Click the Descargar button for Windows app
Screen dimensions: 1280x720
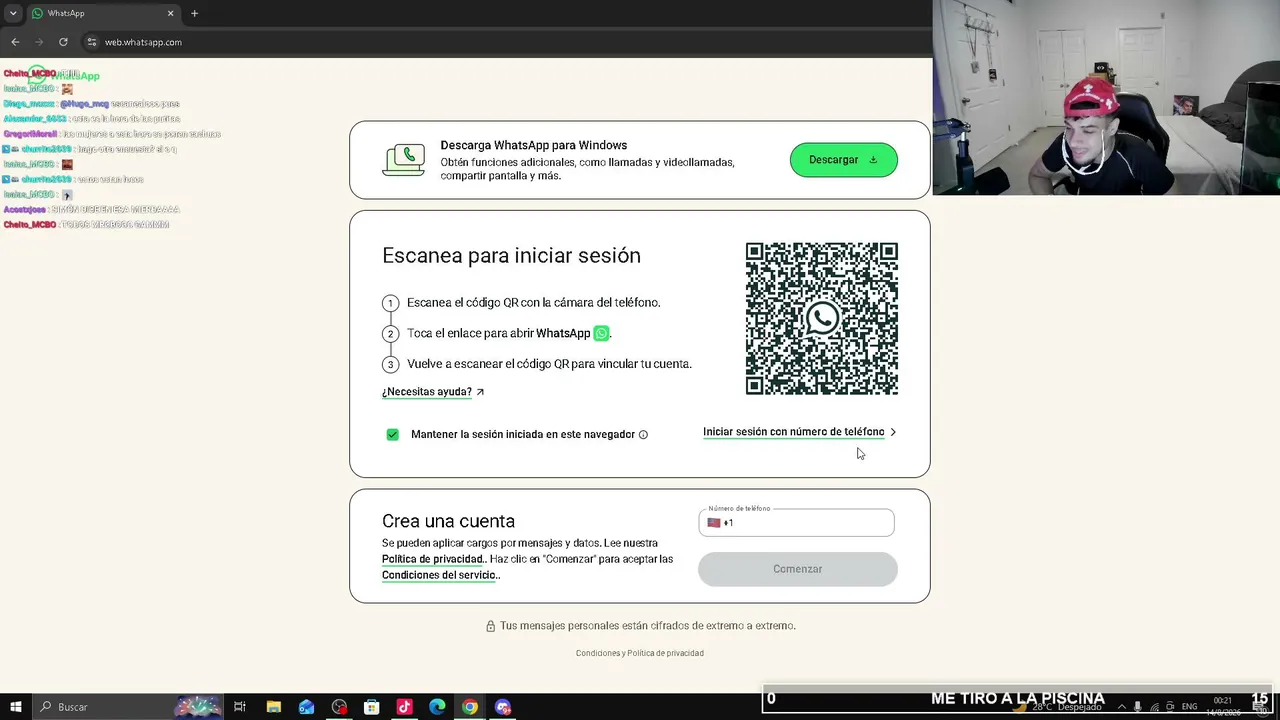click(843, 160)
